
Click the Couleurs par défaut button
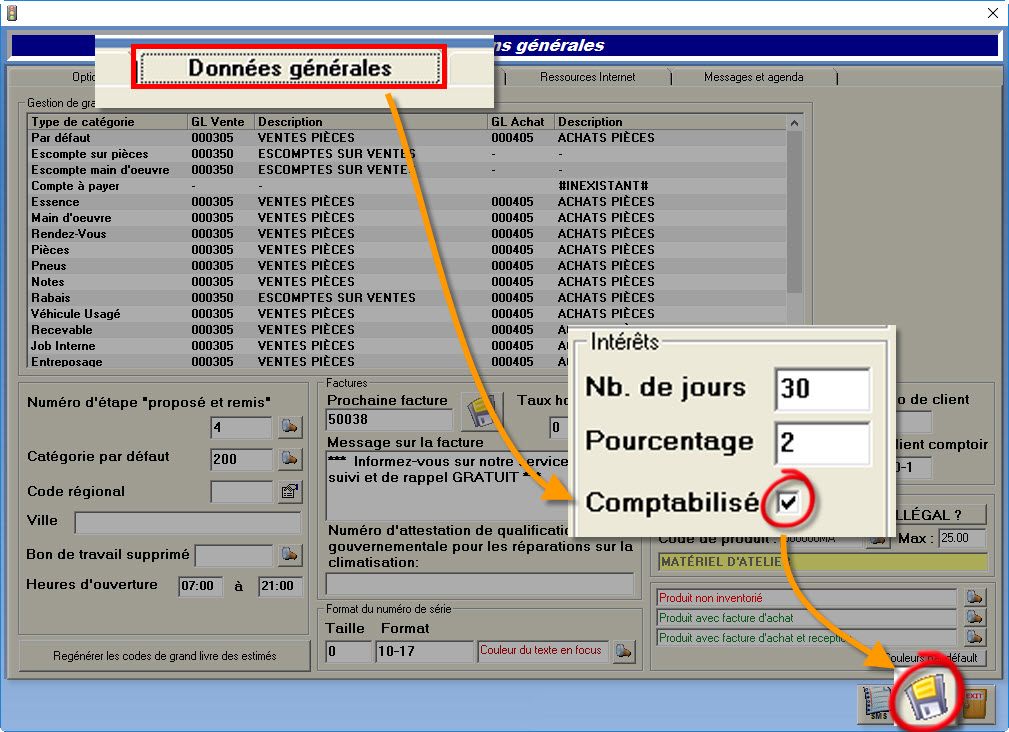point(935,658)
